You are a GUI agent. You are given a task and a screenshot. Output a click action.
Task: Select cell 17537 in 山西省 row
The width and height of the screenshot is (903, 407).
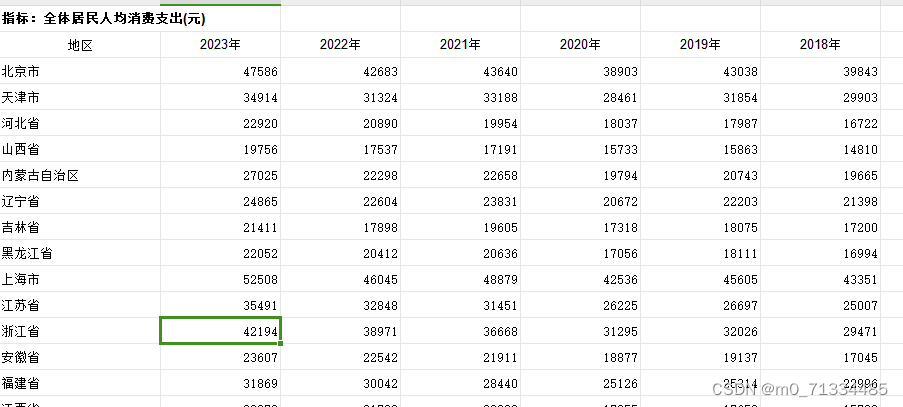pos(340,149)
